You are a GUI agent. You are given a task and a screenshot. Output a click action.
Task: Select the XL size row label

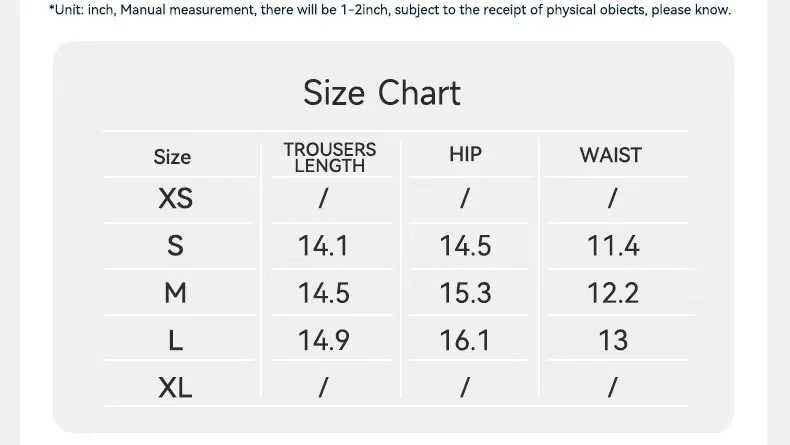[x=175, y=388]
